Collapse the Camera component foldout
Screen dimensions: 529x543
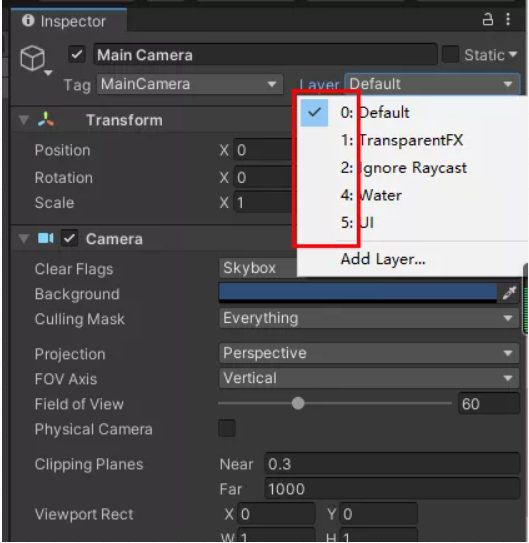[24, 239]
